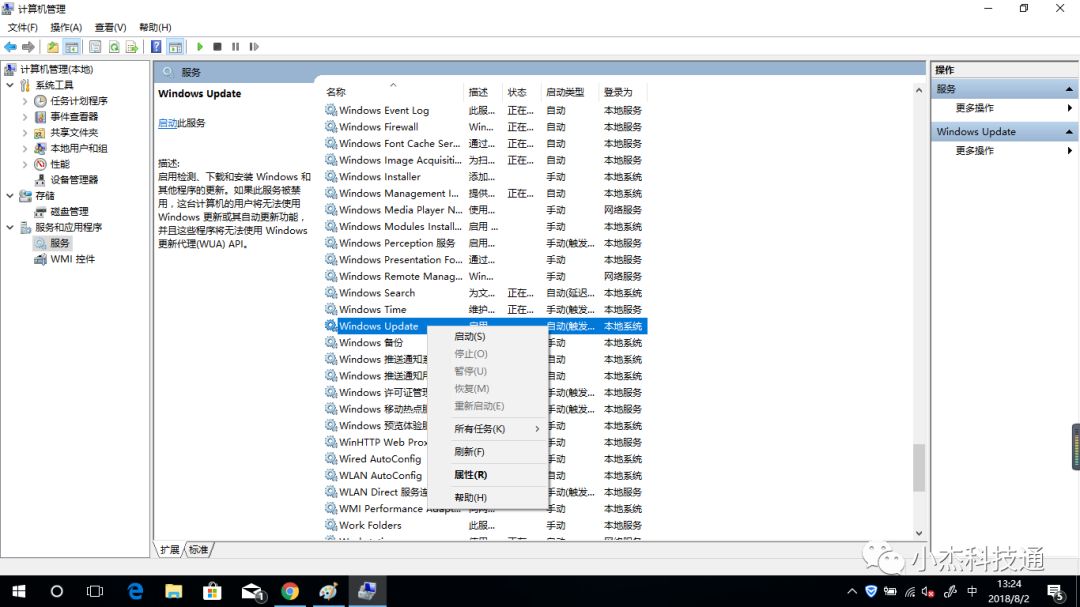The height and width of the screenshot is (607, 1080).
Task: Collapse the Windows Update actions section
Action: (x=1069, y=132)
